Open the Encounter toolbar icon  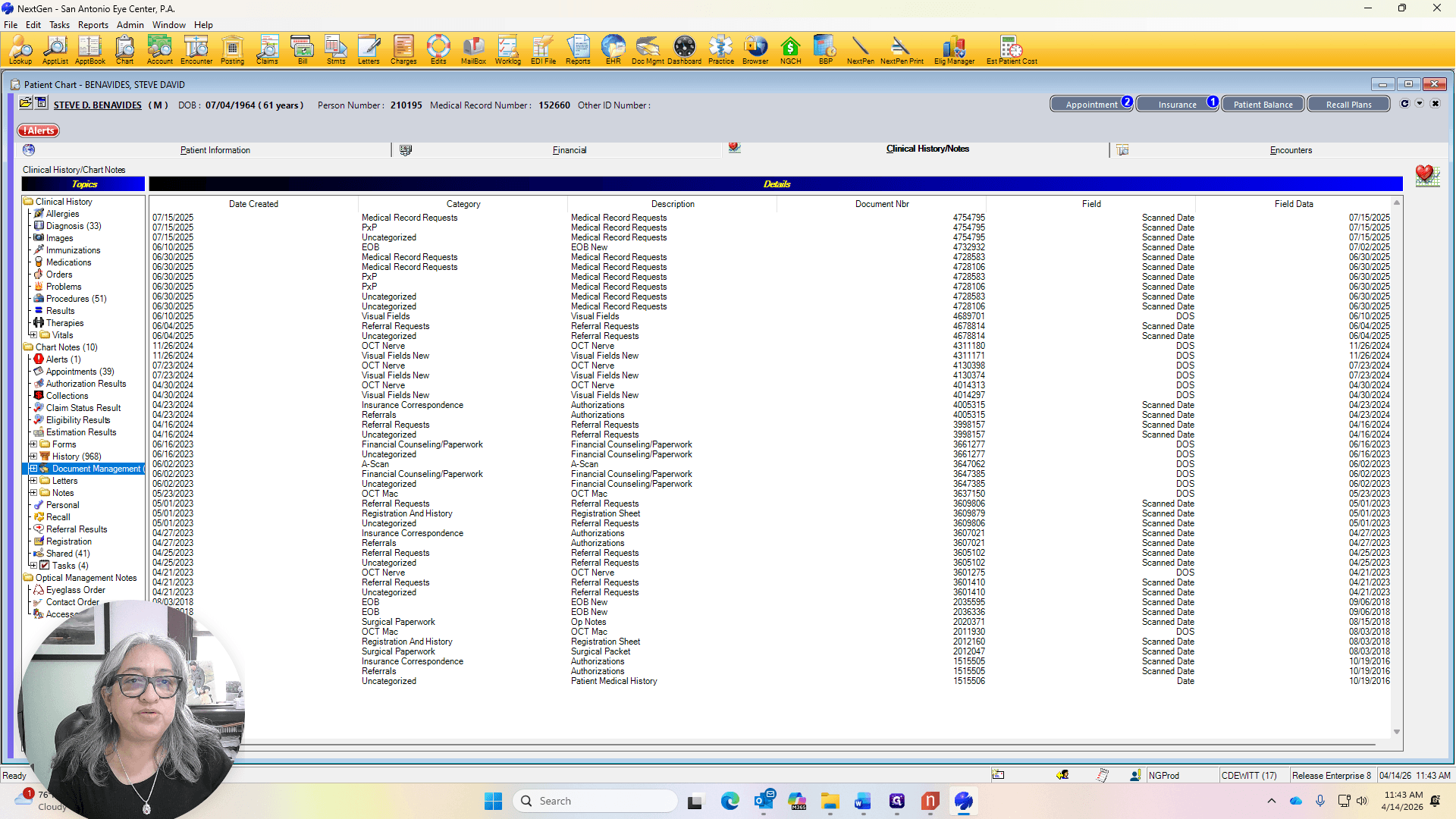pos(196,49)
